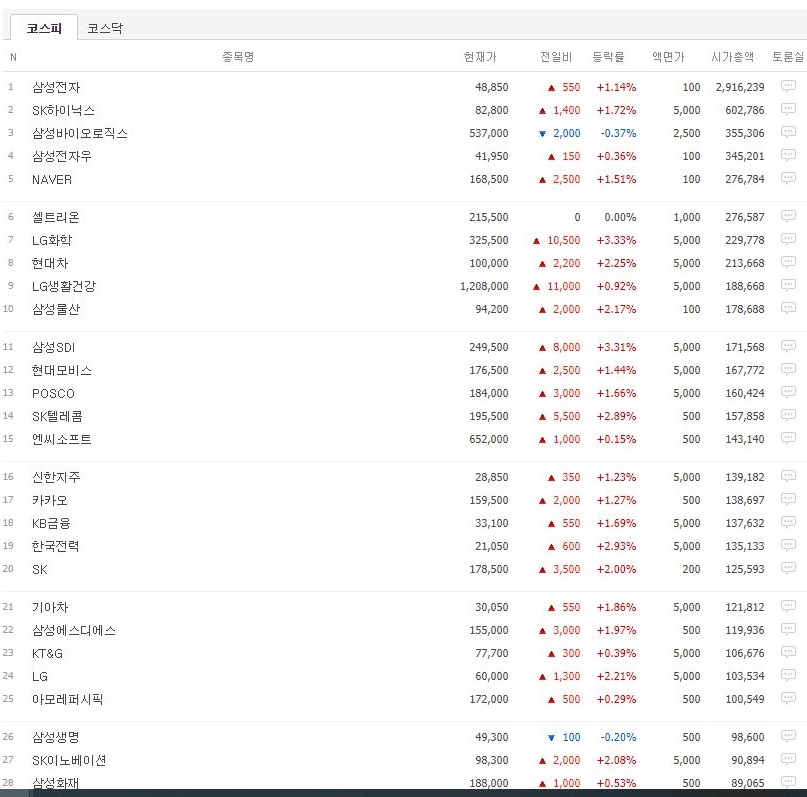
Task: Click the 전일비 column header
Action: tap(556, 57)
